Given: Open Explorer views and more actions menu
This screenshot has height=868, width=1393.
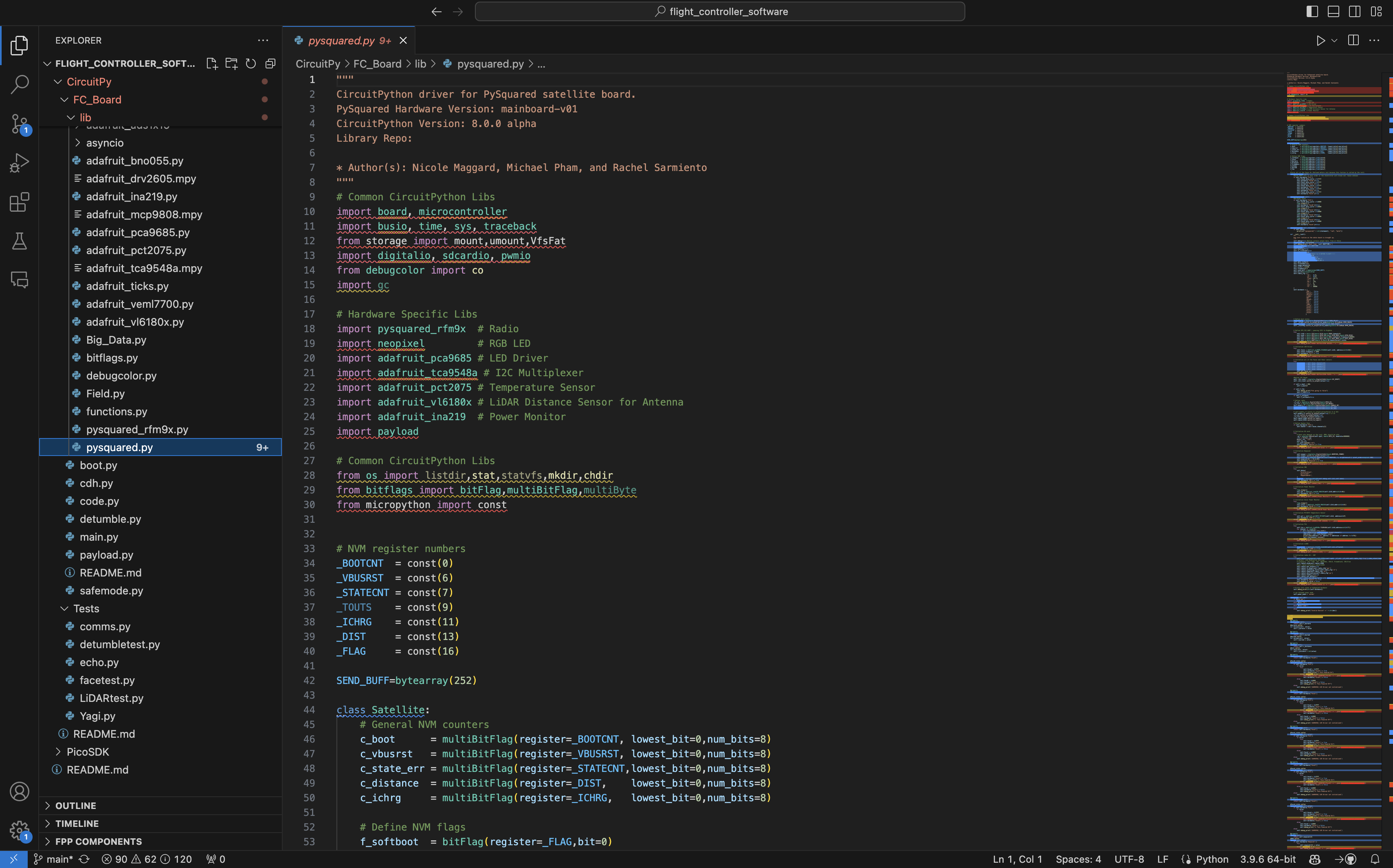Looking at the screenshot, I should point(263,40).
